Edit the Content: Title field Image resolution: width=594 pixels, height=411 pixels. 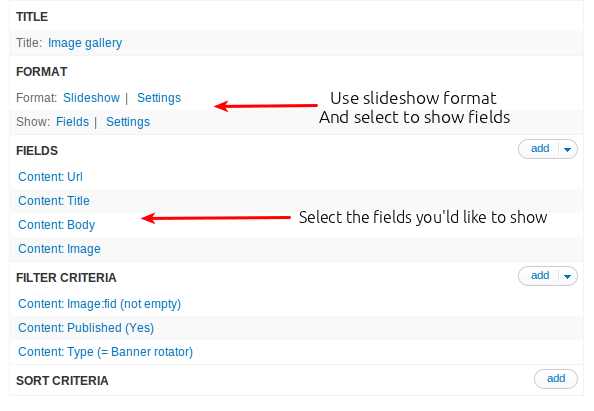[54, 201]
